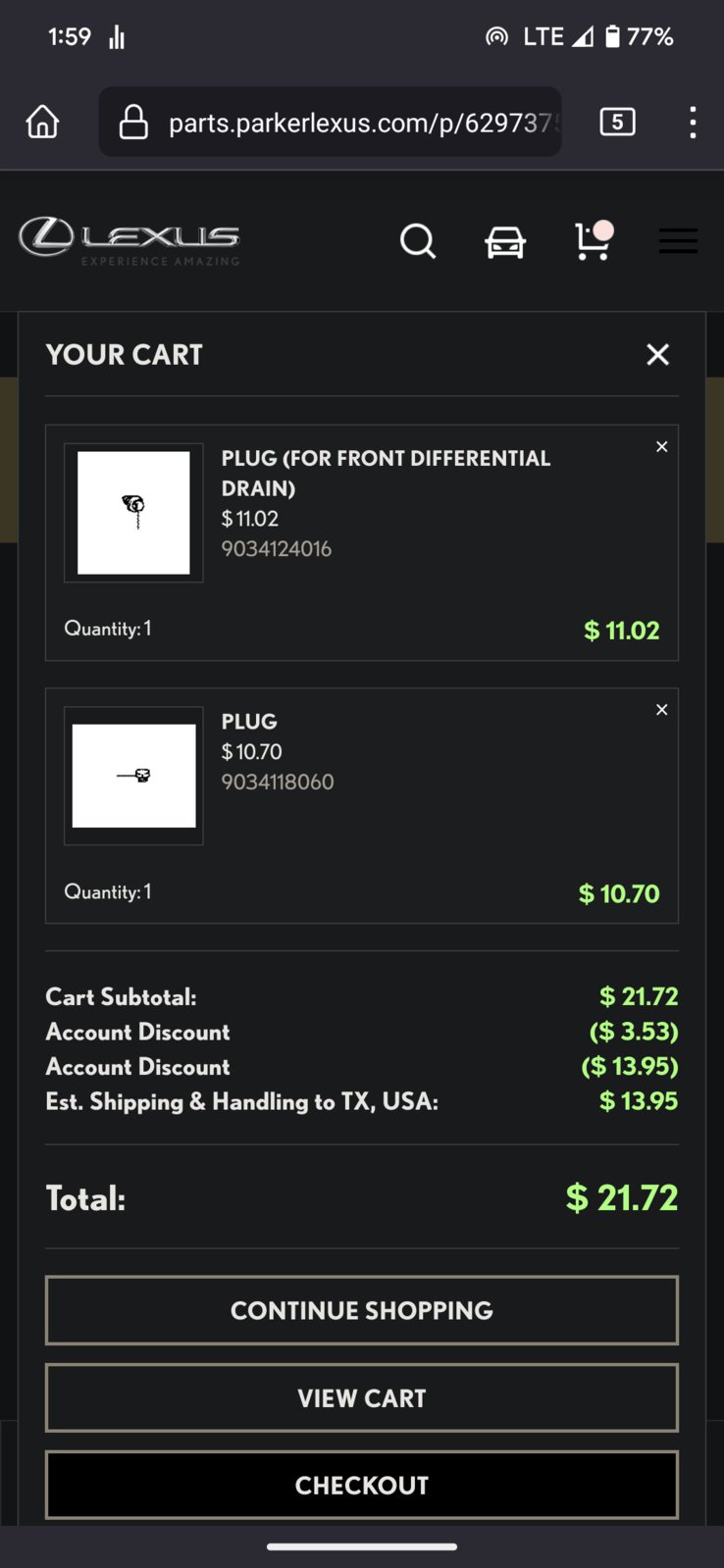This screenshot has width=724, height=1568.
Task: Tap the vehicle selector car icon
Action: [x=505, y=241]
